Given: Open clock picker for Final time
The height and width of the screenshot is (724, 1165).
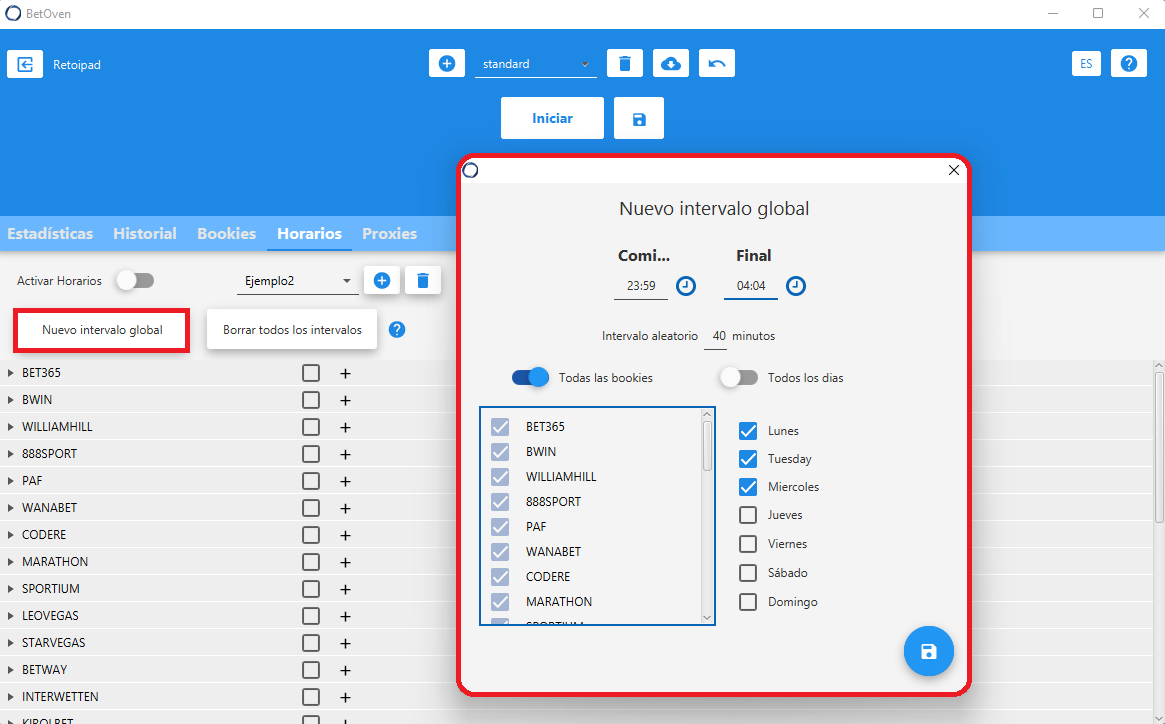Looking at the screenshot, I should pyautogui.click(x=796, y=285).
